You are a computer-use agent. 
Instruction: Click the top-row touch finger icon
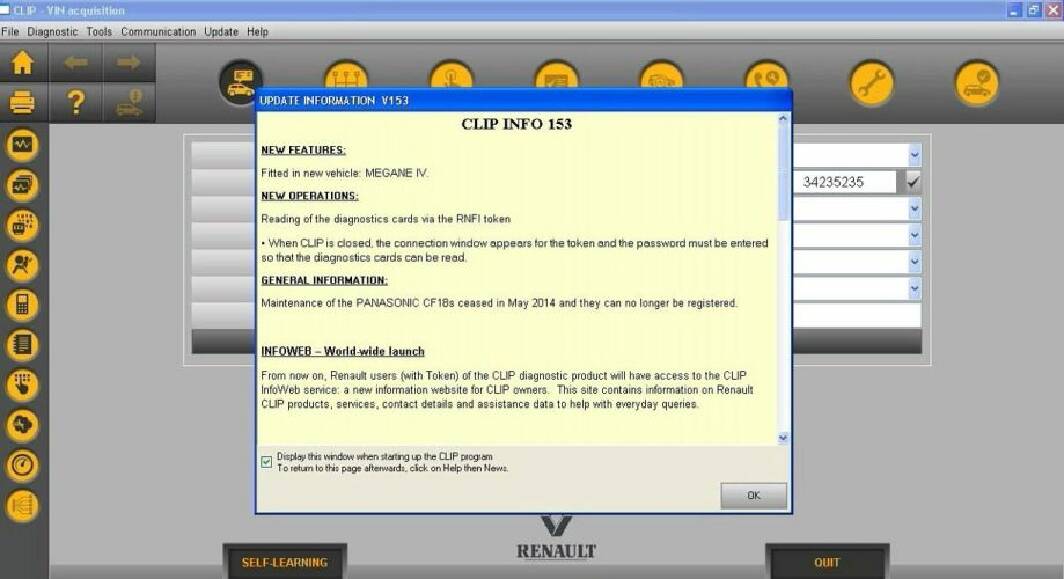pyautogui.click(x=451, y=76)
